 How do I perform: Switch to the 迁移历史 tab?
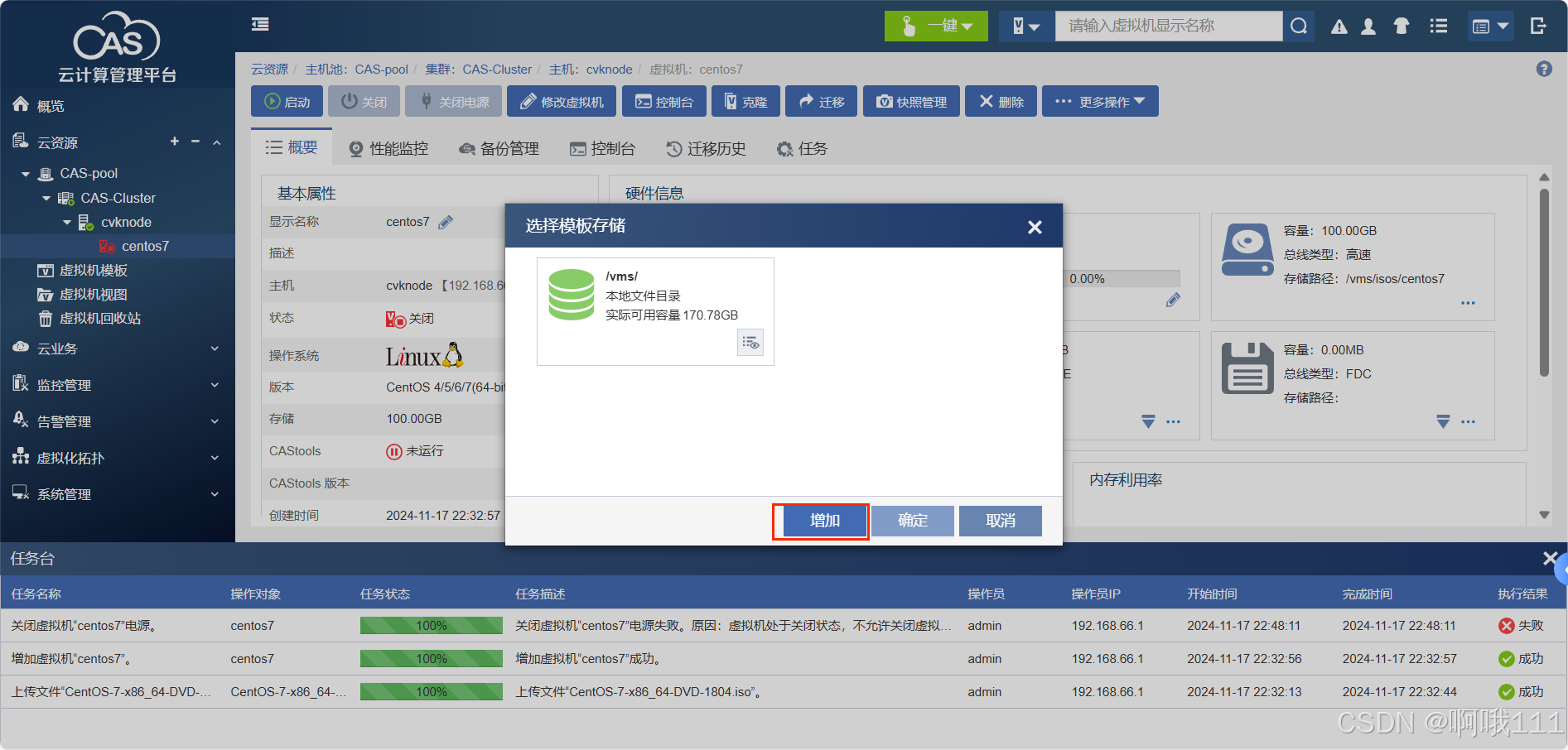pos(706,149)
